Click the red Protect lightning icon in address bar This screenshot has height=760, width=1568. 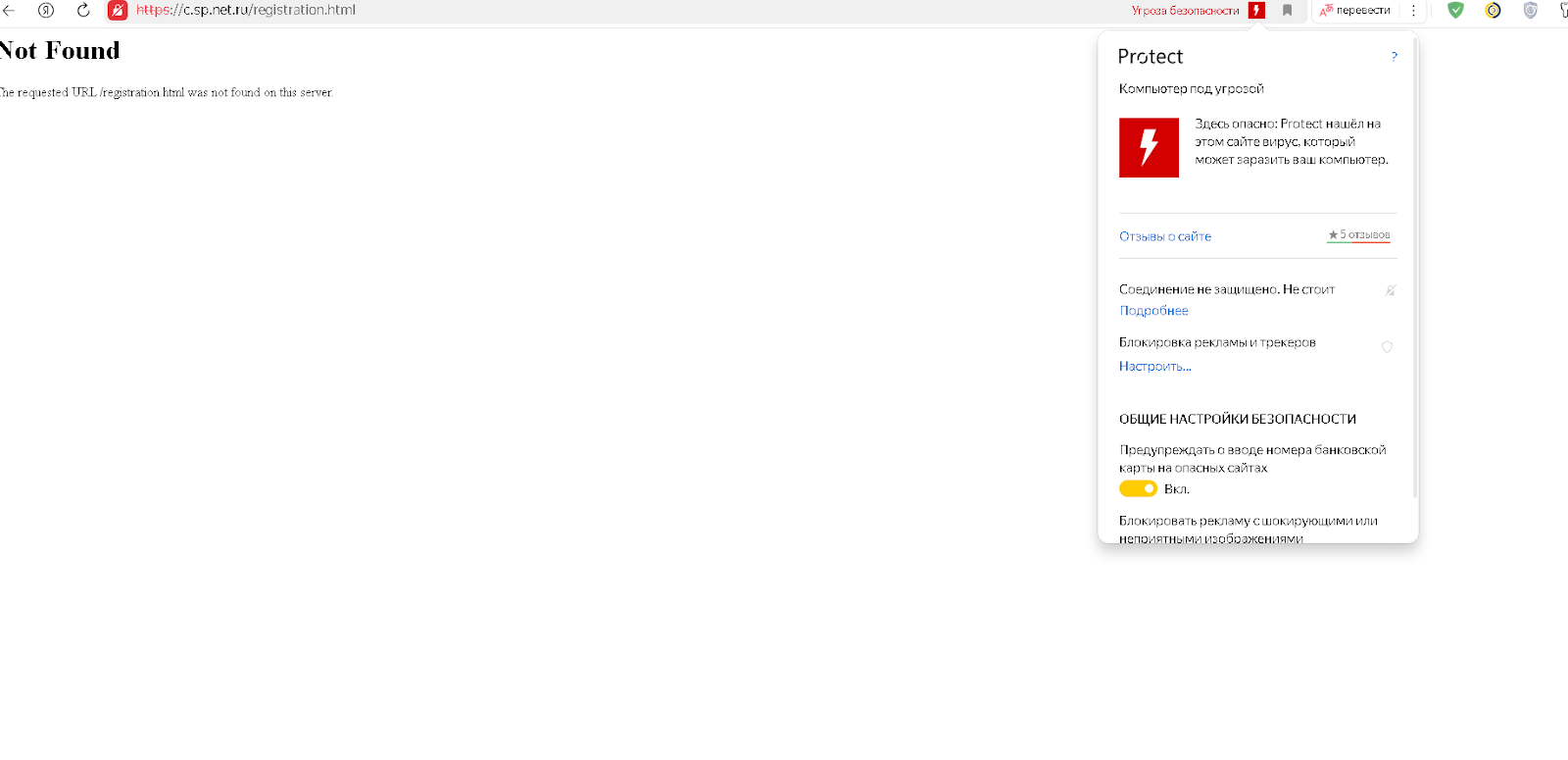point(1256,10)
